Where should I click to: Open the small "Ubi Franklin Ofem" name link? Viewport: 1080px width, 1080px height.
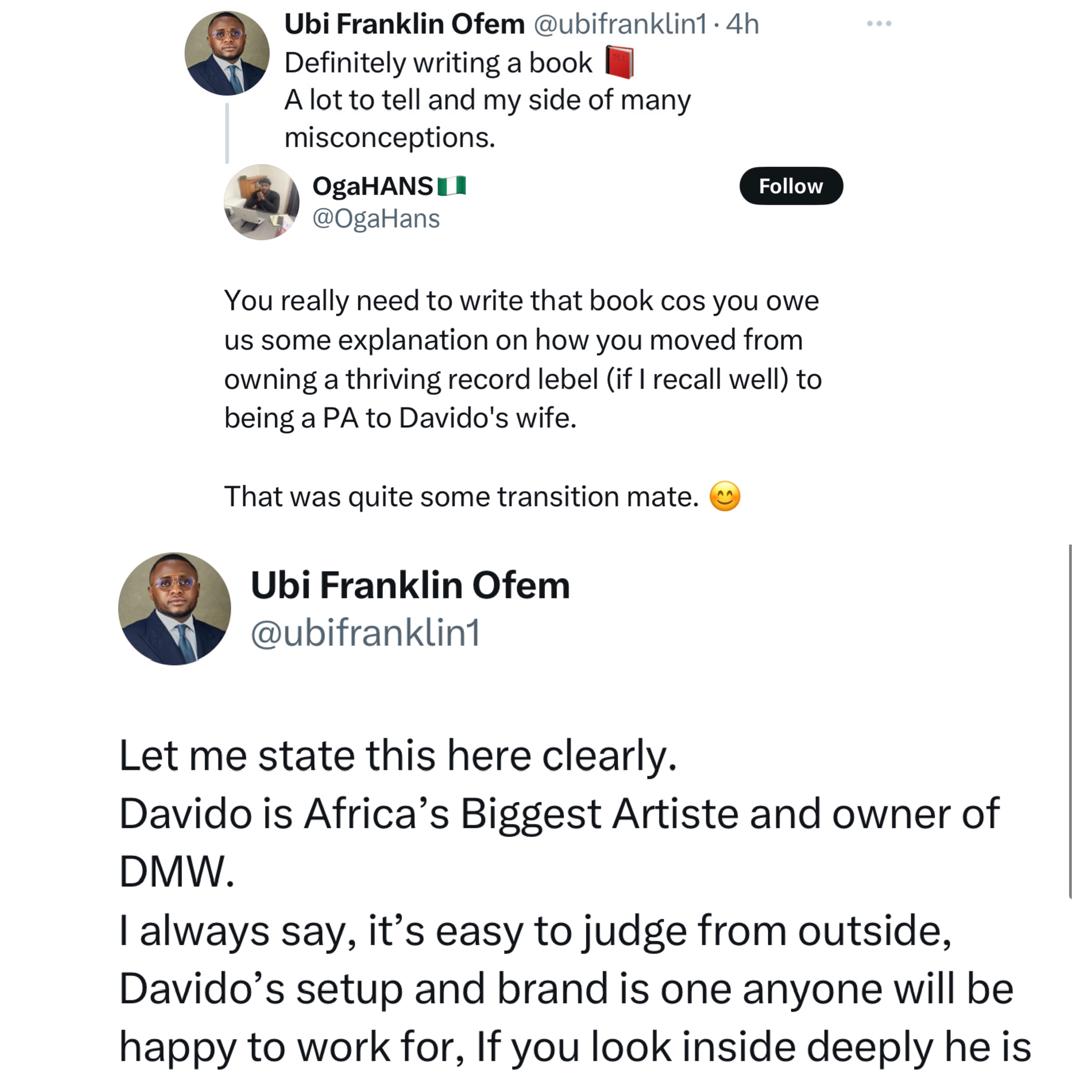(x=404, y=24)
